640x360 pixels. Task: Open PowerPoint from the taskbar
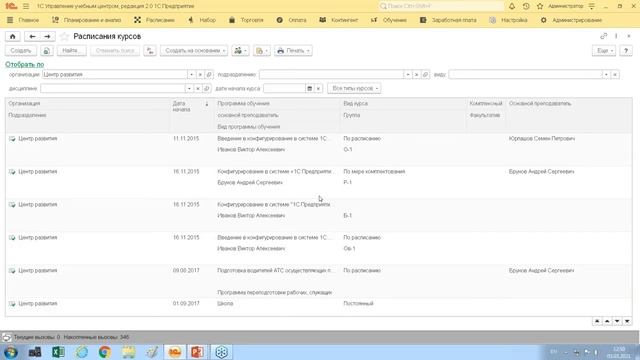pos(198,352)
